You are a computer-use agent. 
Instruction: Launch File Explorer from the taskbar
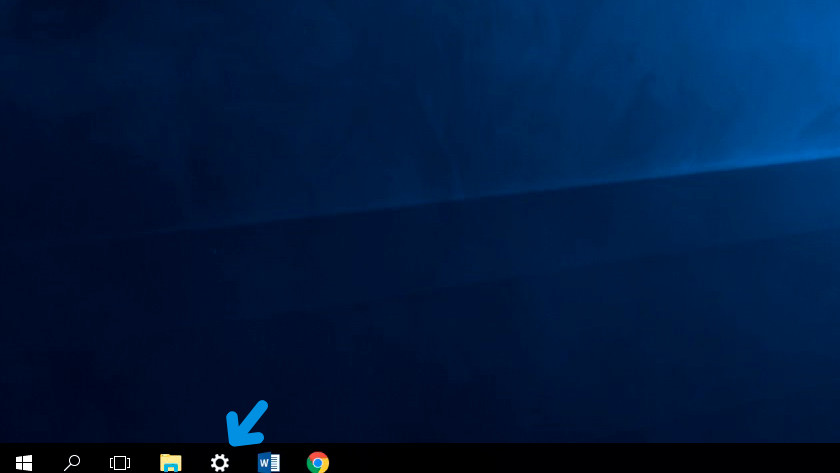coord(171,462)
